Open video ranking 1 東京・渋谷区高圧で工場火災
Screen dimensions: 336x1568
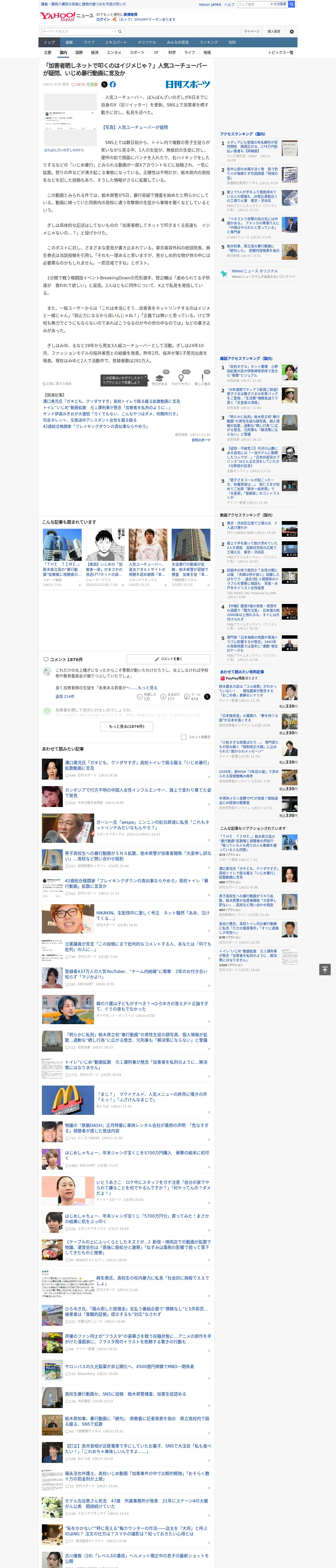(251, 525)
